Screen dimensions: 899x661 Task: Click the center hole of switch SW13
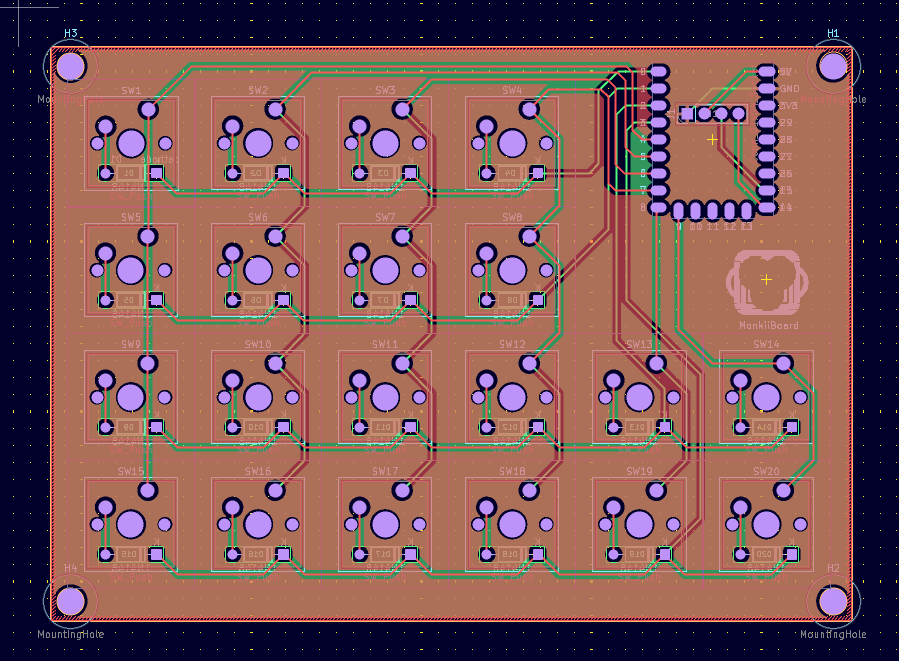click(639, 397)
